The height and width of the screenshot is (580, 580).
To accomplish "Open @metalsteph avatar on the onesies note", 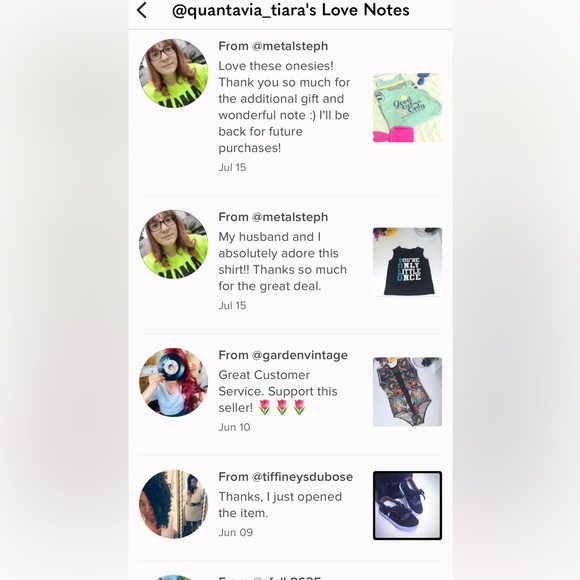I will pos(173,73).
